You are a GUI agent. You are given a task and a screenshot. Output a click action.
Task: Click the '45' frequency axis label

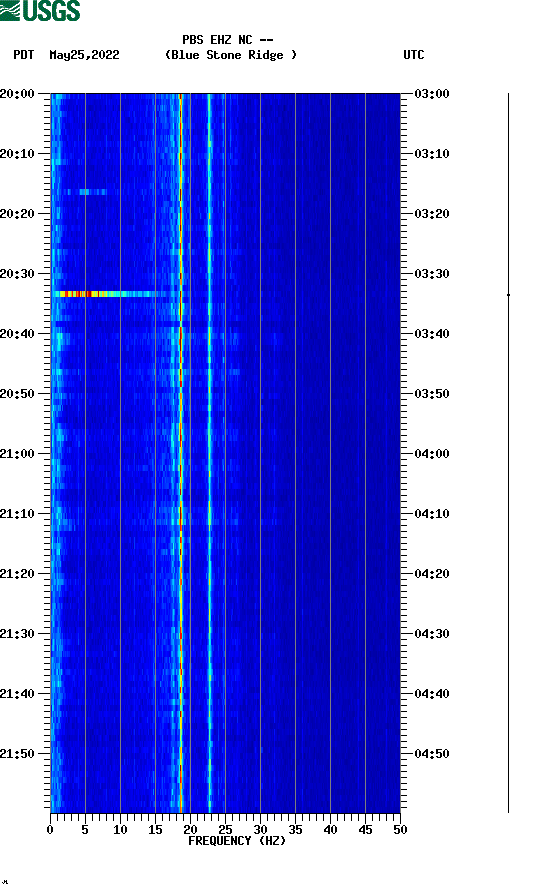point(365,830)
